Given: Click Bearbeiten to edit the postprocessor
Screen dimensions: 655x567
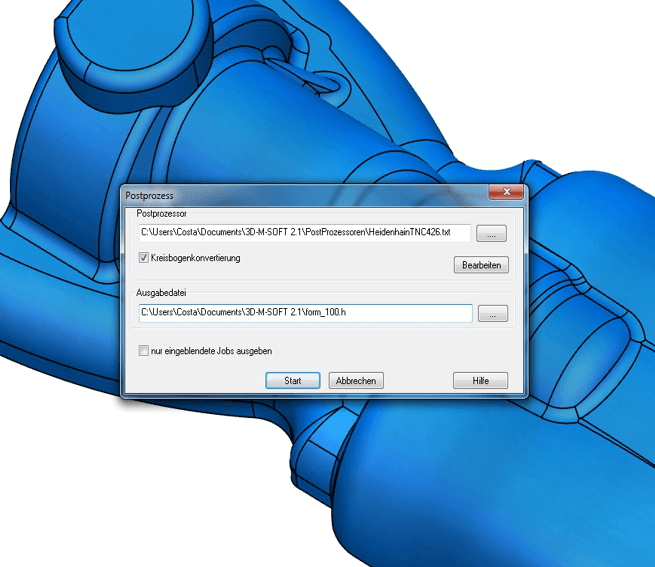Looking at the screenshot, I should click(481, 265).
